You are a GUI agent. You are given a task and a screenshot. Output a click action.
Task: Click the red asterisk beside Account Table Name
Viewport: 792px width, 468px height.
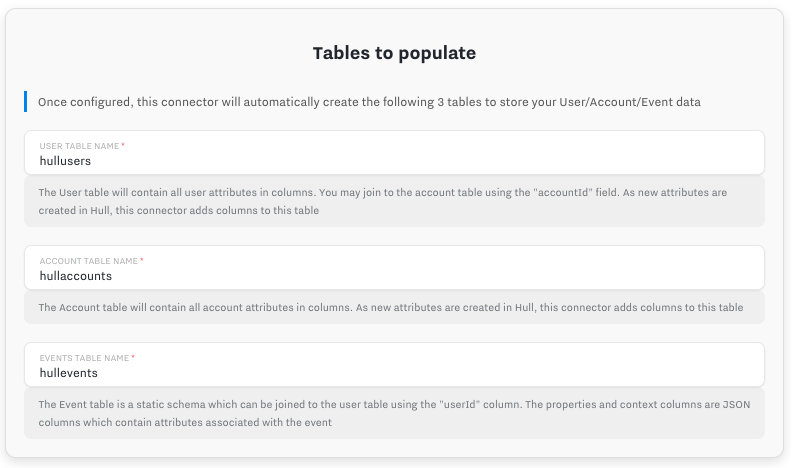tap(141, 260)
